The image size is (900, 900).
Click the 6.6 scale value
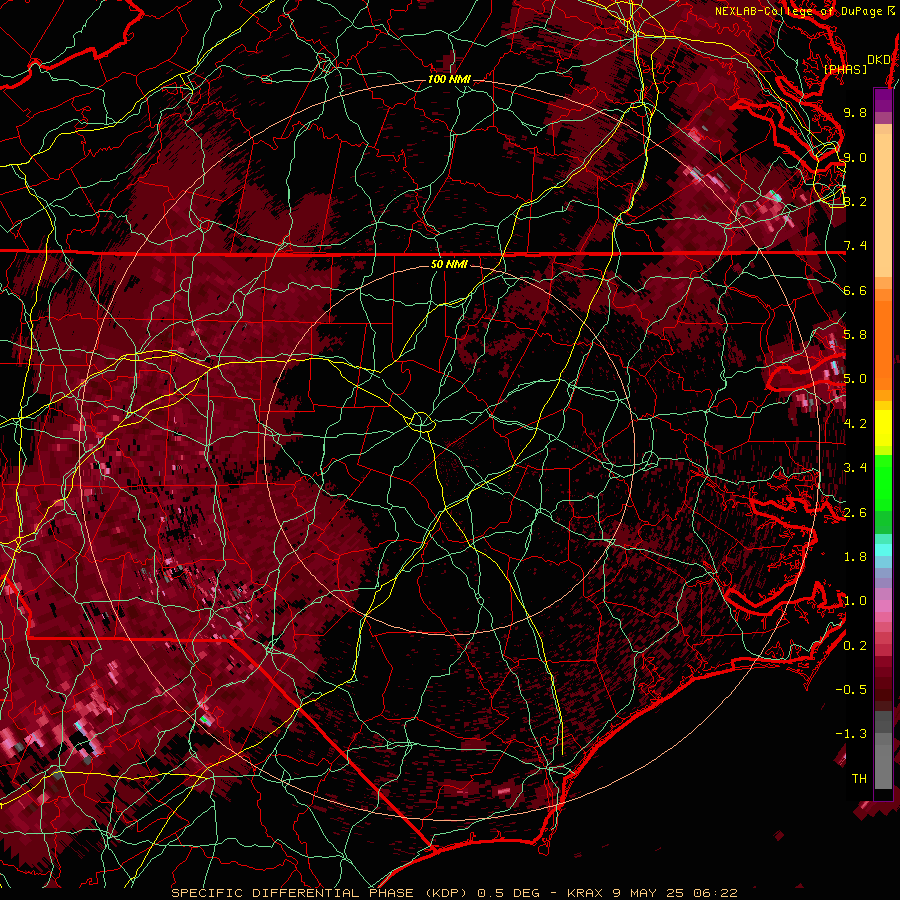(x=855, y=290)
